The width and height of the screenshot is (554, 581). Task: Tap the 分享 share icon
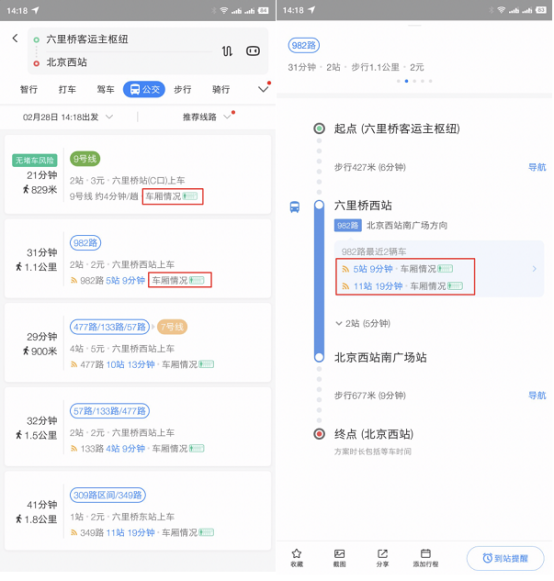coord(382,558)
